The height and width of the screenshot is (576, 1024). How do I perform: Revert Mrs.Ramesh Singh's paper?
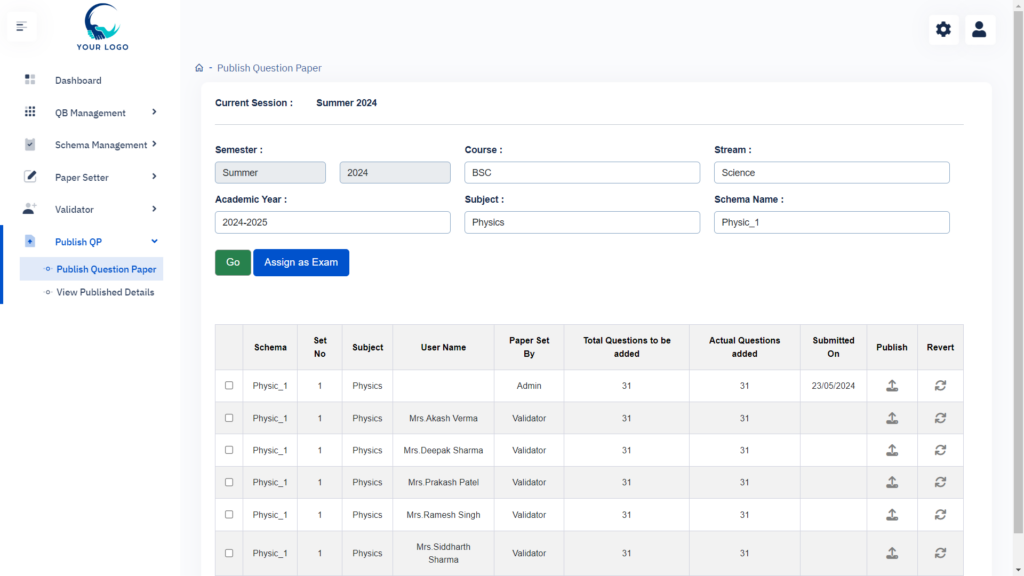coord(940,515)
